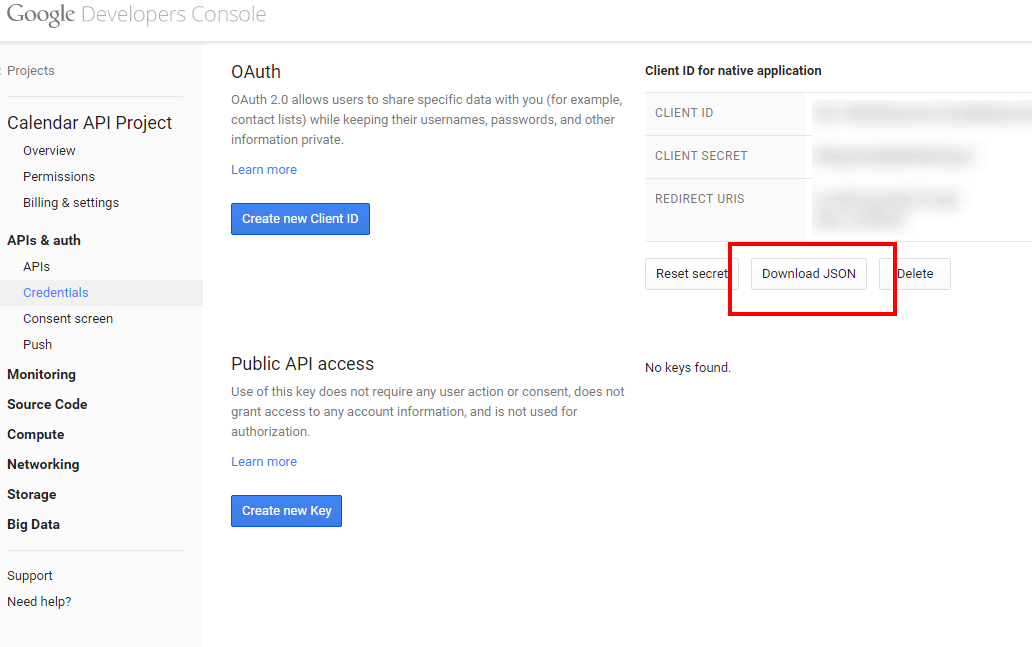This screenshot has height=647, width=1032.
Task: Open Billing & settings
Action: coord(71,203)
